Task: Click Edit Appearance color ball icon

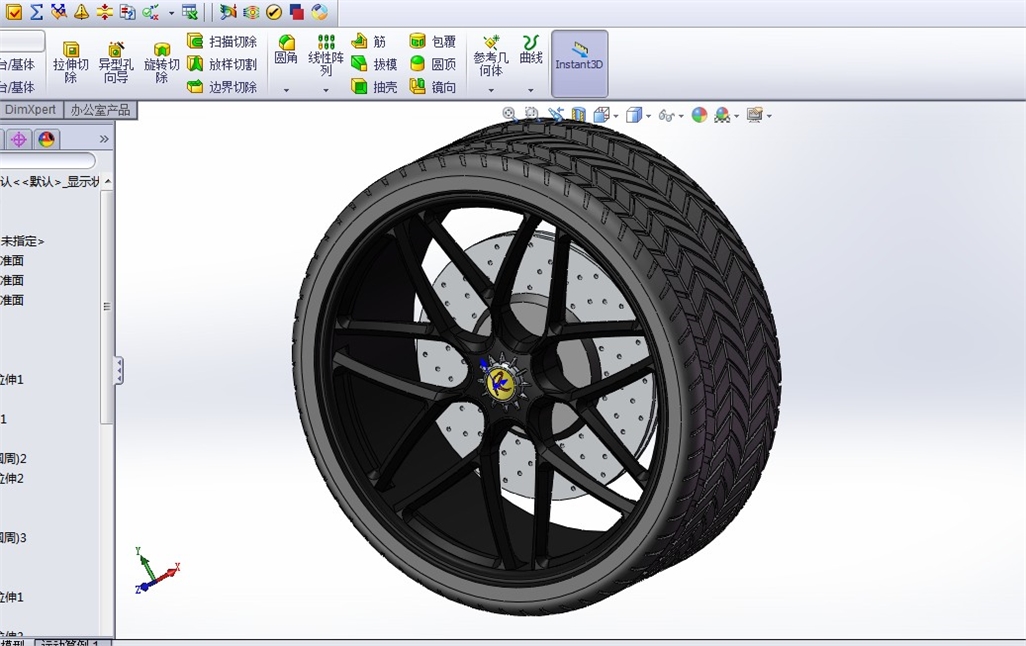Action: (x=699, y=115)
